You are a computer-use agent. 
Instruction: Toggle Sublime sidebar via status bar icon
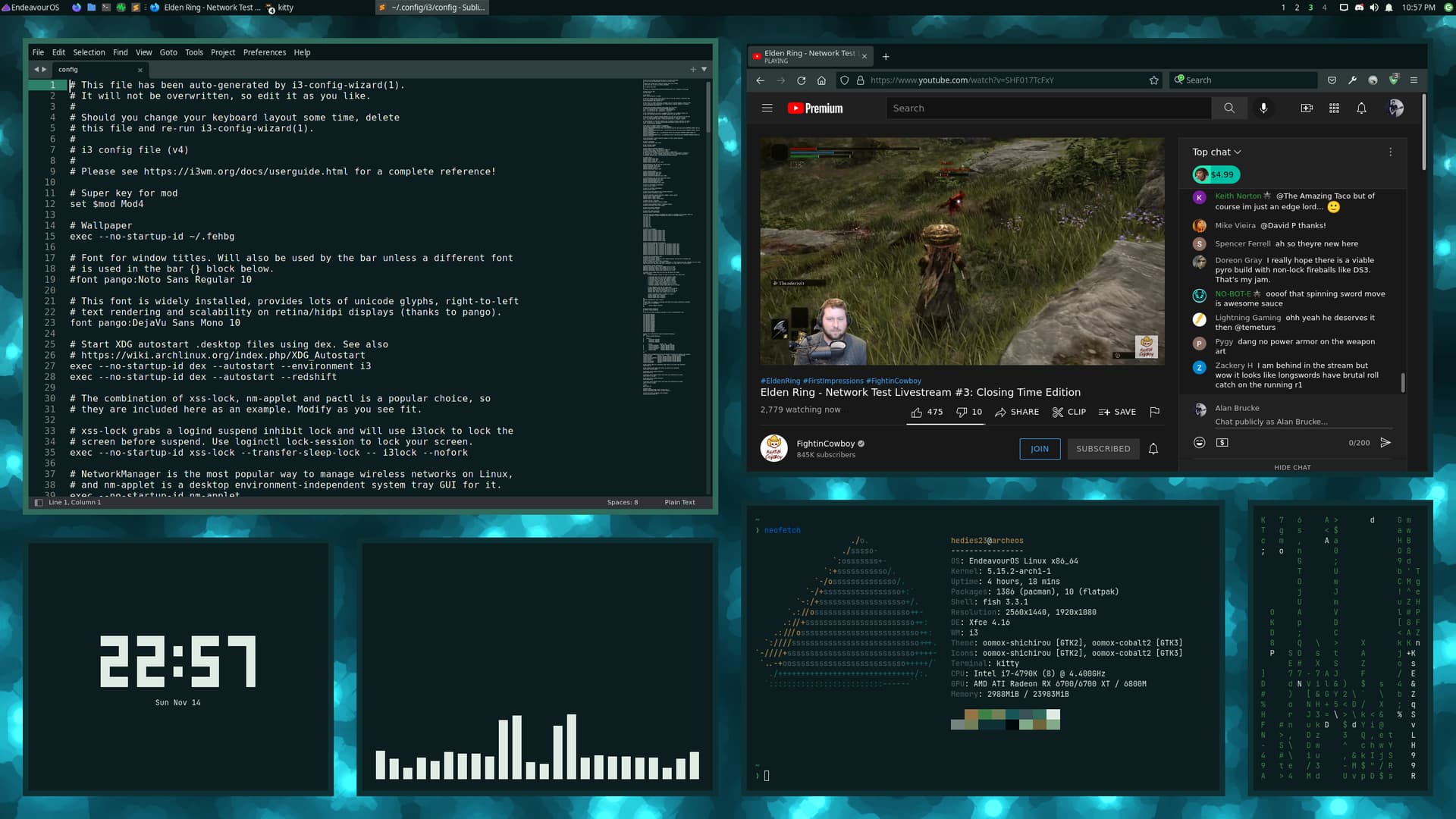tap(39, 502)
